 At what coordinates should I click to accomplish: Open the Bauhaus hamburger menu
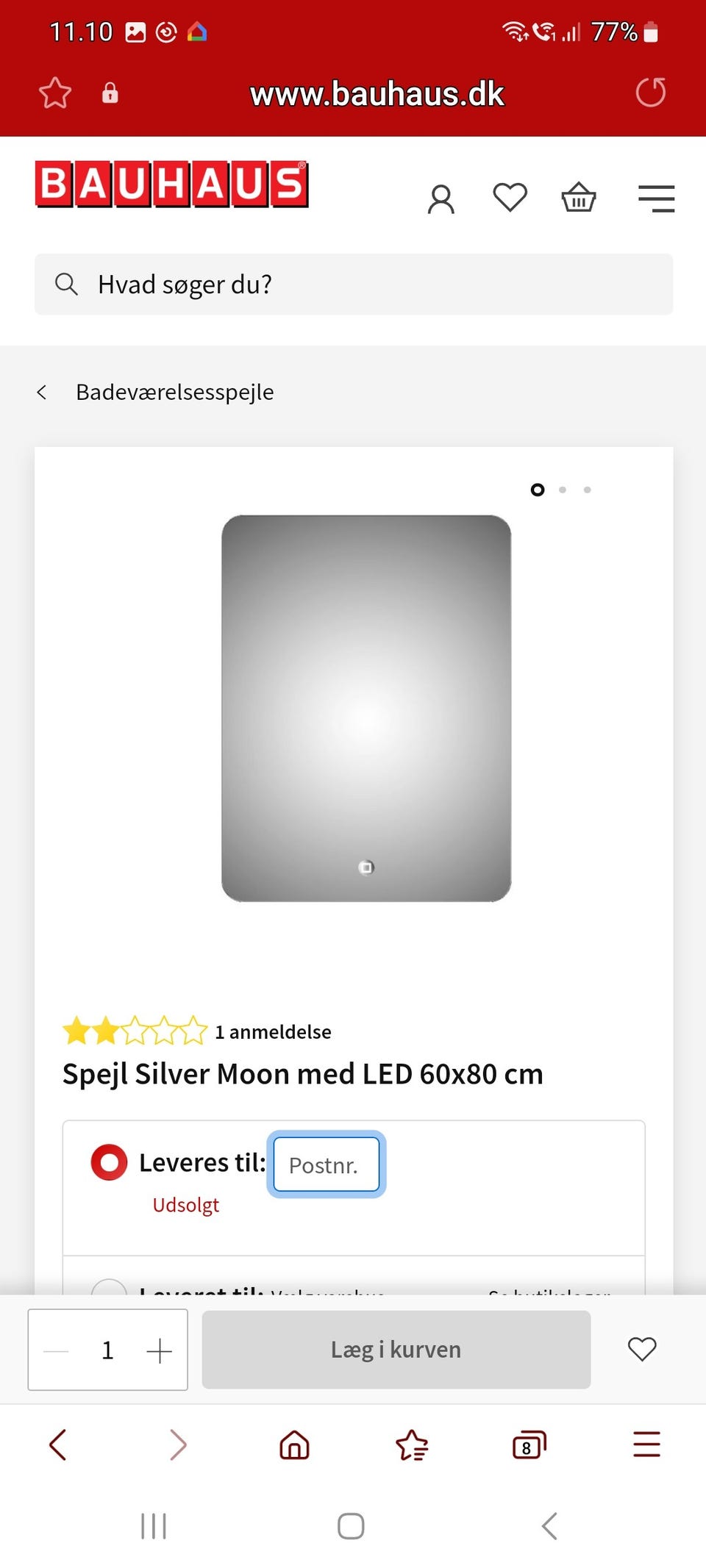656,198
